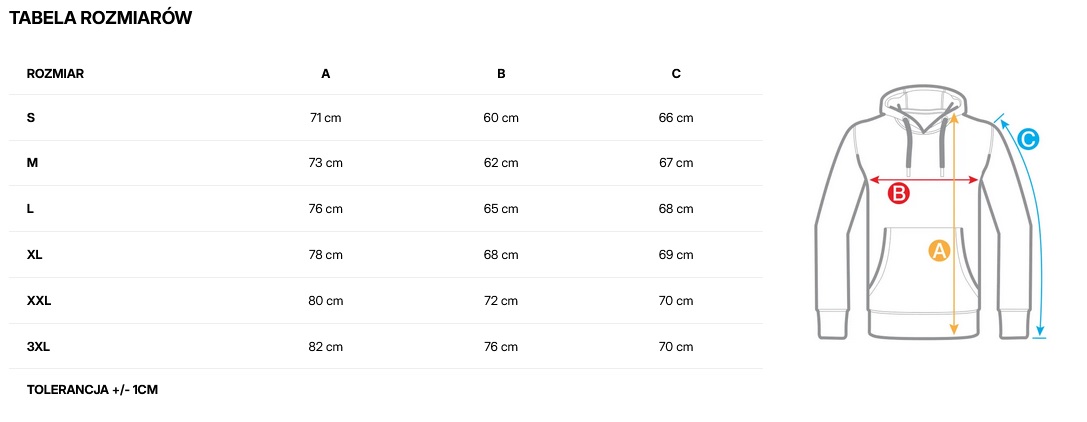Image resolution: width=1087 pixels, height=422 pixels.
Task: Click the blue C marker circle
Action: (x=1028, y=140)
